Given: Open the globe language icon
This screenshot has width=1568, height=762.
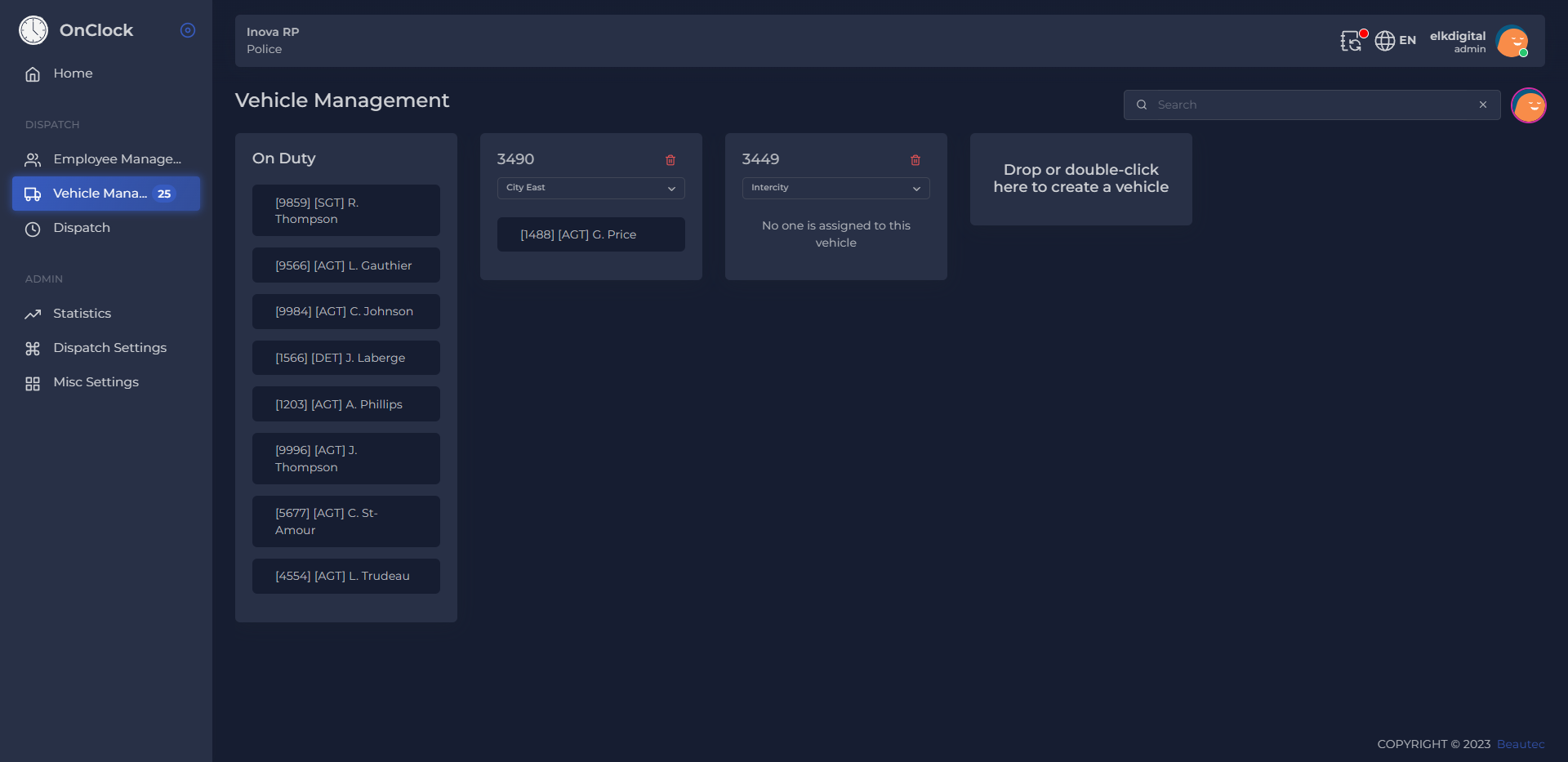Looking at the screenshot, I should (1384, 41).
